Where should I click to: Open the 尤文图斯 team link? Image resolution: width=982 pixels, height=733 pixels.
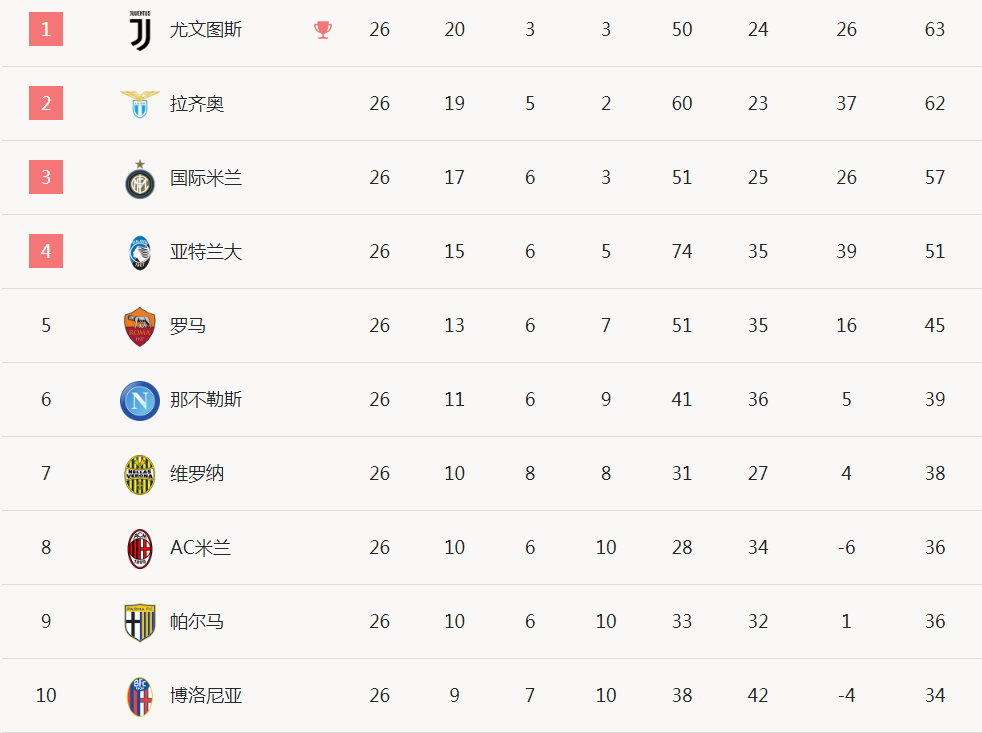tap(205, 29)
